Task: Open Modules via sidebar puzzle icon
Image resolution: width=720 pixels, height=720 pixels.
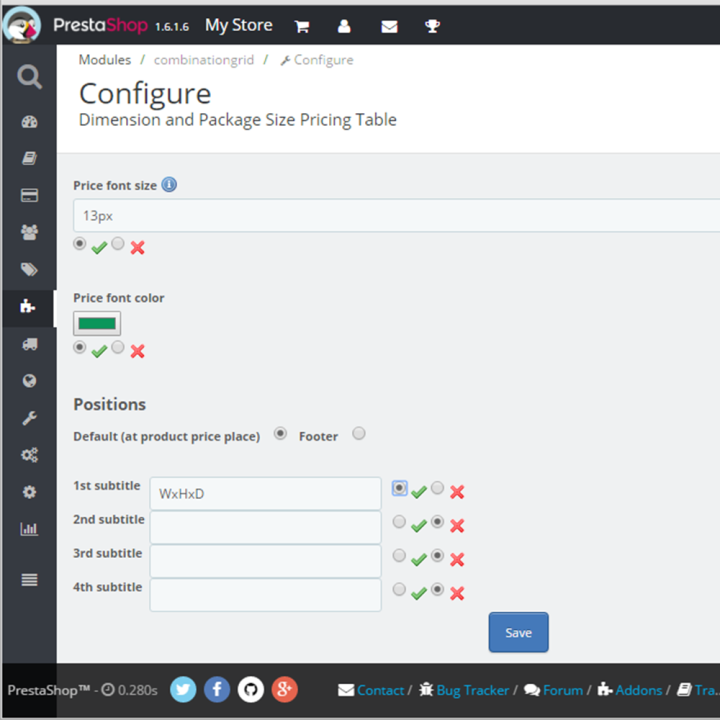Action: tap(28, 306)
